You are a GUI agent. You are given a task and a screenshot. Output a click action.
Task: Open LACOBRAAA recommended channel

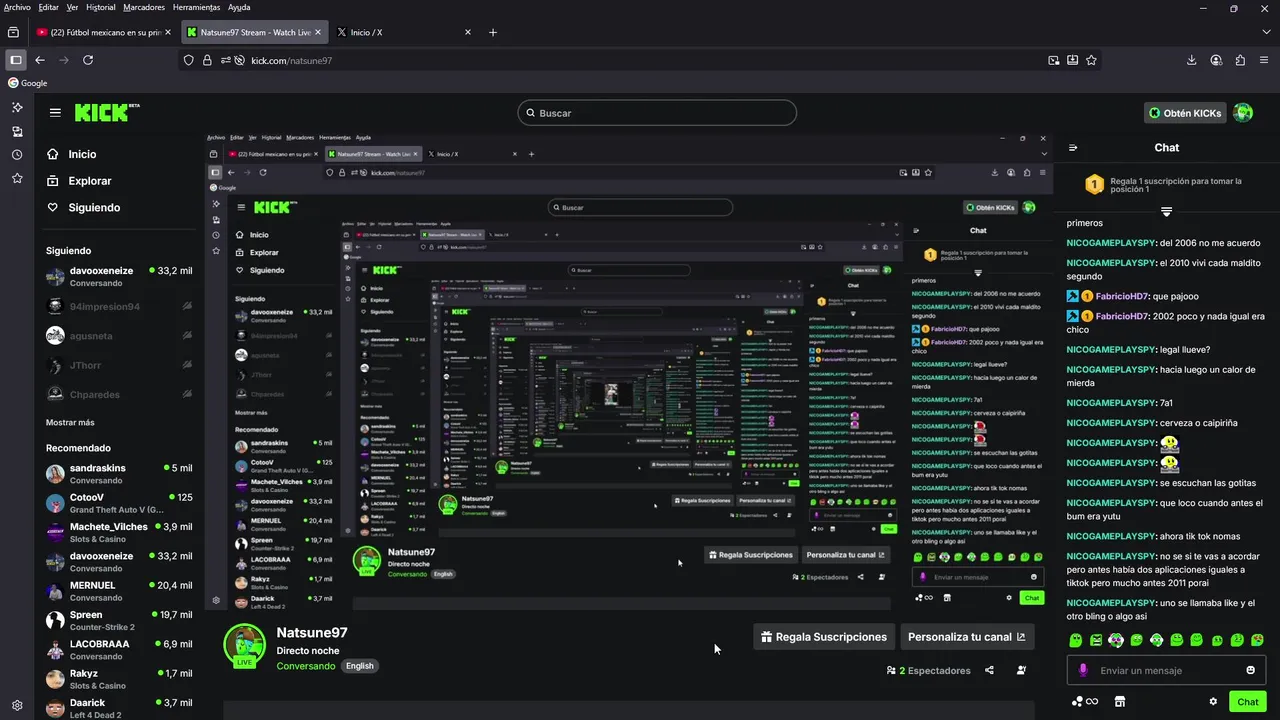pyautogui.click(x=119, y=650)
